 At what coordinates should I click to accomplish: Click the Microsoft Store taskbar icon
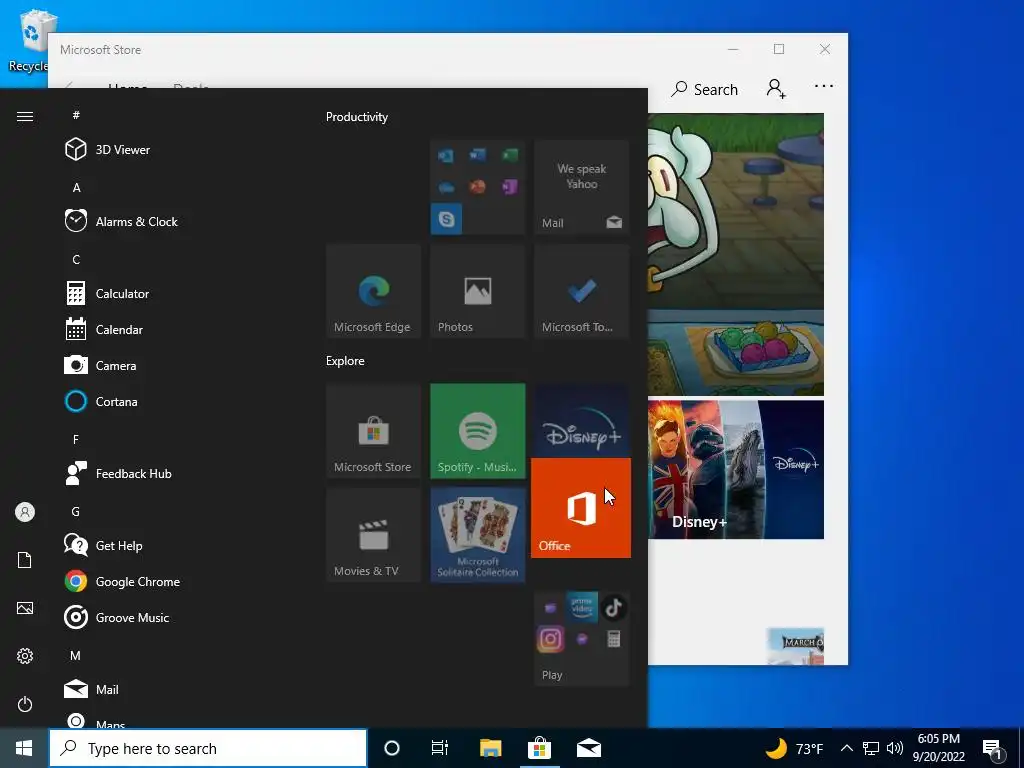point(539,748)
